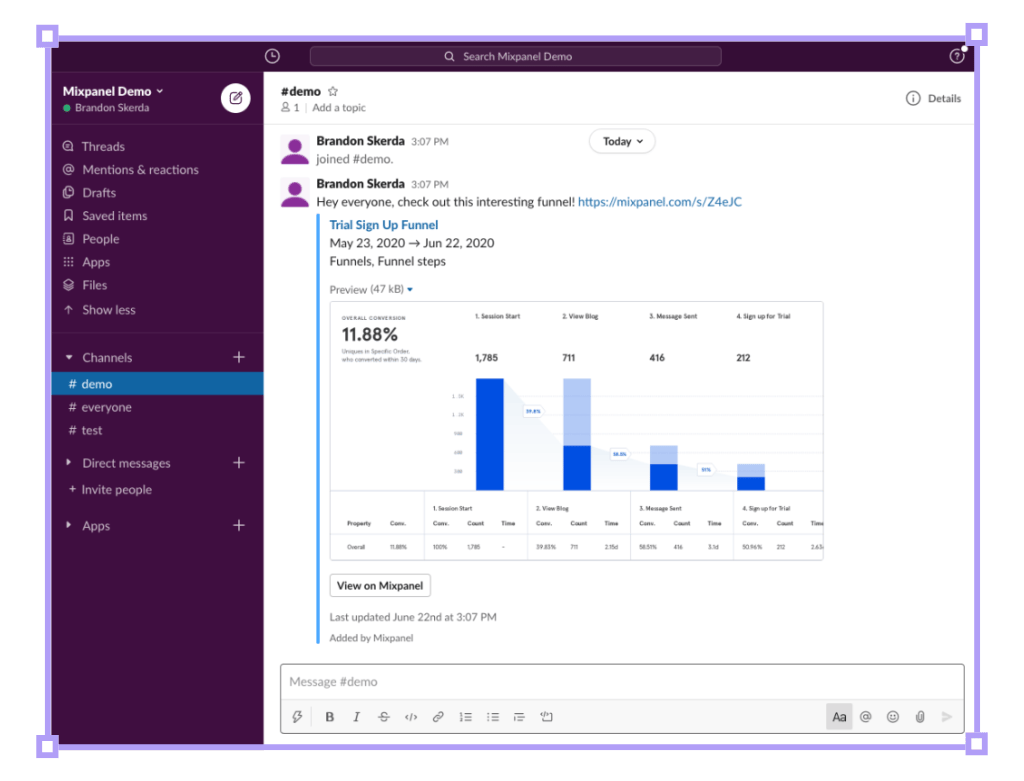Insert a link using link icon

point(438,717)
